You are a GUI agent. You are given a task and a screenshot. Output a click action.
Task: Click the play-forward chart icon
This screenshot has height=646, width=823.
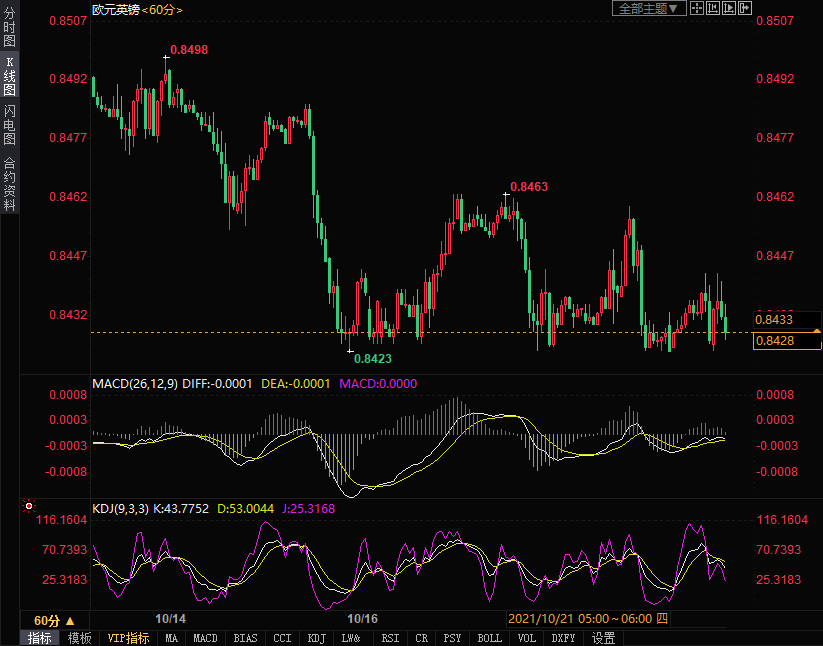tap(727, 8)
